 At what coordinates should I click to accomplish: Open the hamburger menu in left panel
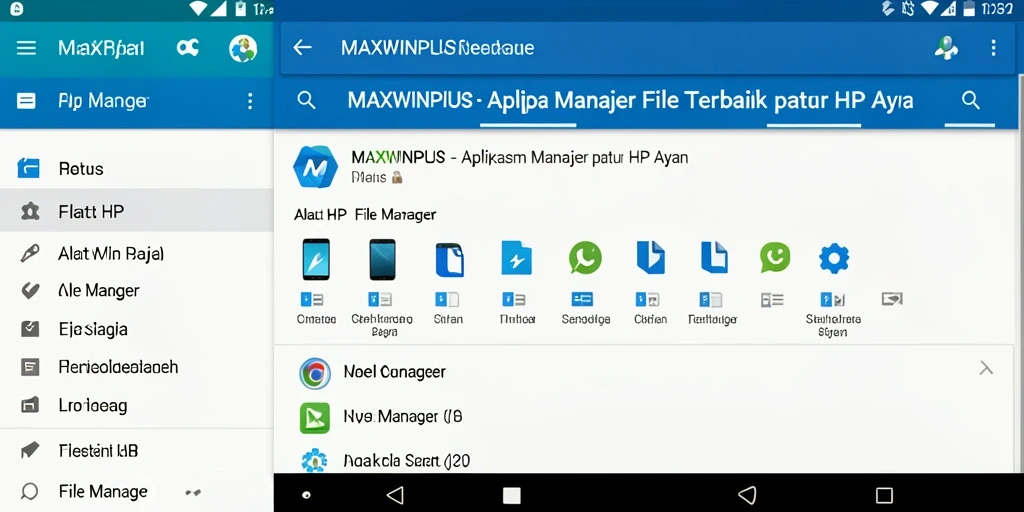[x=26, y=48]
